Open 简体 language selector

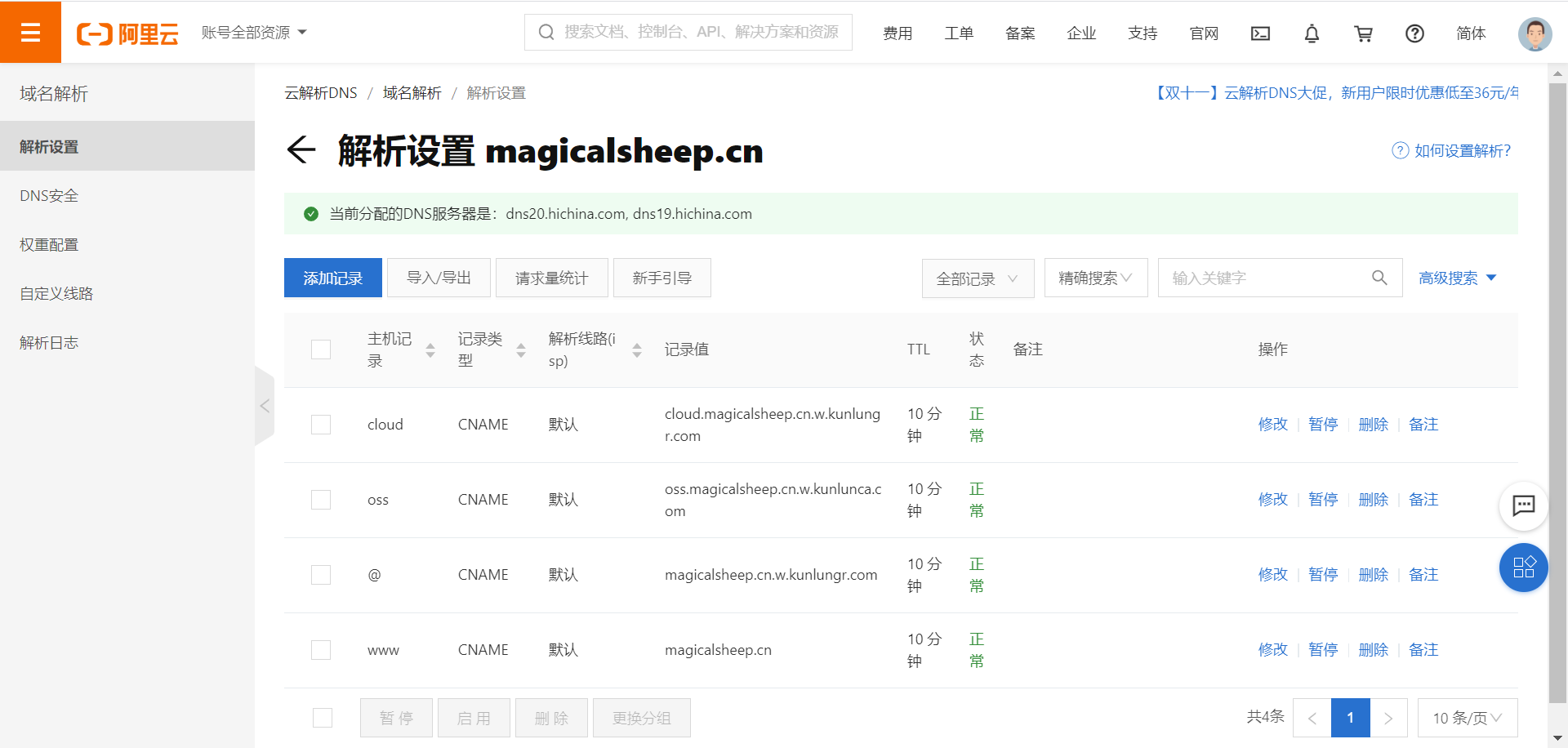[1471, 33]
